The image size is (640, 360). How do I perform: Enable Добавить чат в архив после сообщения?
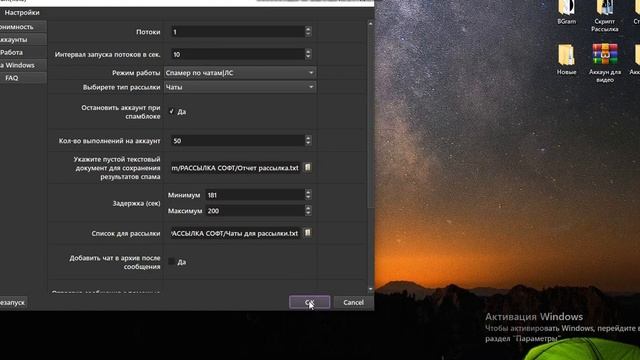[171, 262]
